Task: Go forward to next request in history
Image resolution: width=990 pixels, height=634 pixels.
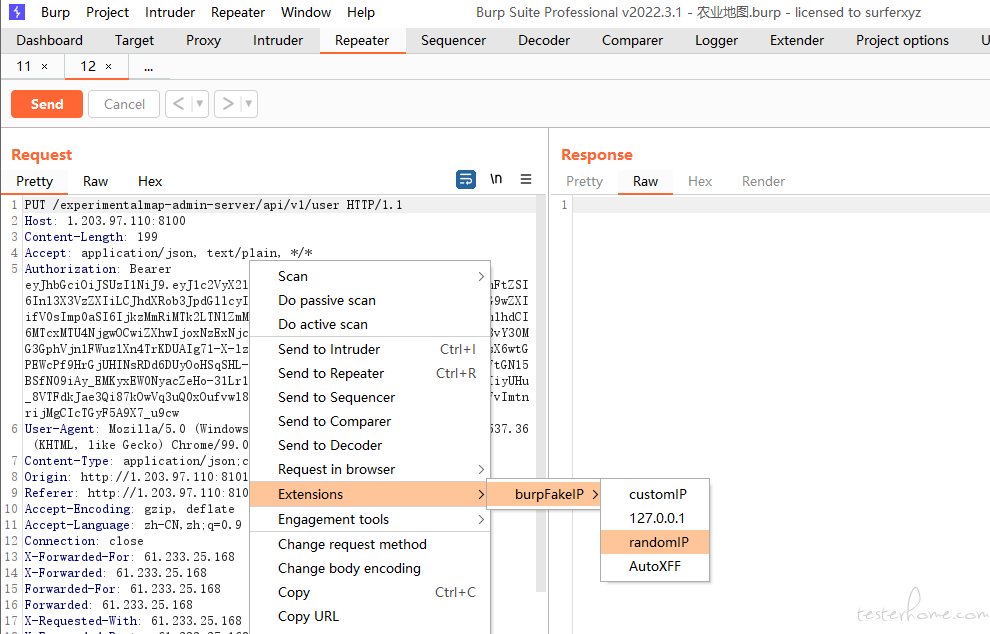Action: click(x=227, y=104)
